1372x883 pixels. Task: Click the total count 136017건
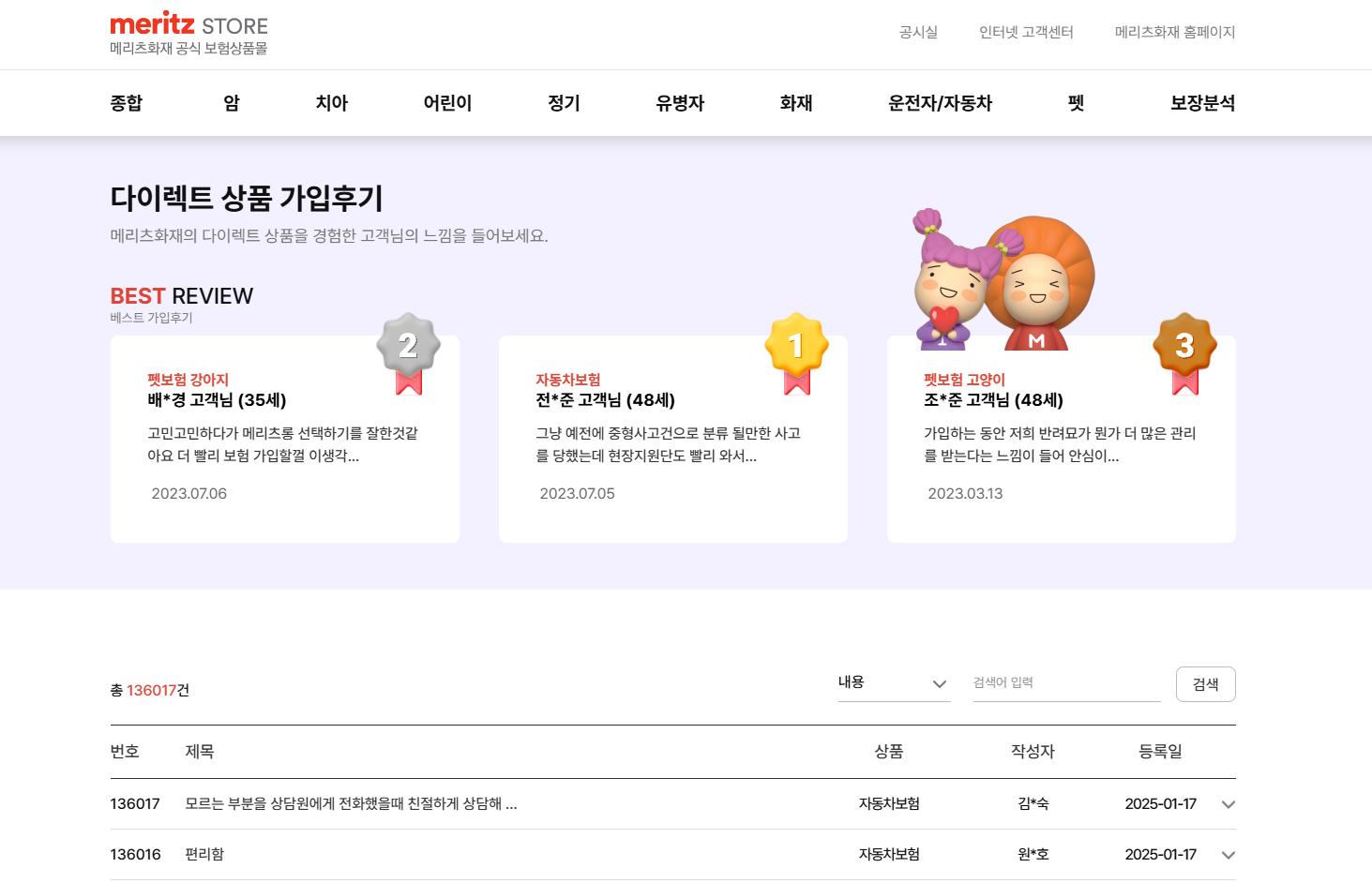[x=150, y=690]
